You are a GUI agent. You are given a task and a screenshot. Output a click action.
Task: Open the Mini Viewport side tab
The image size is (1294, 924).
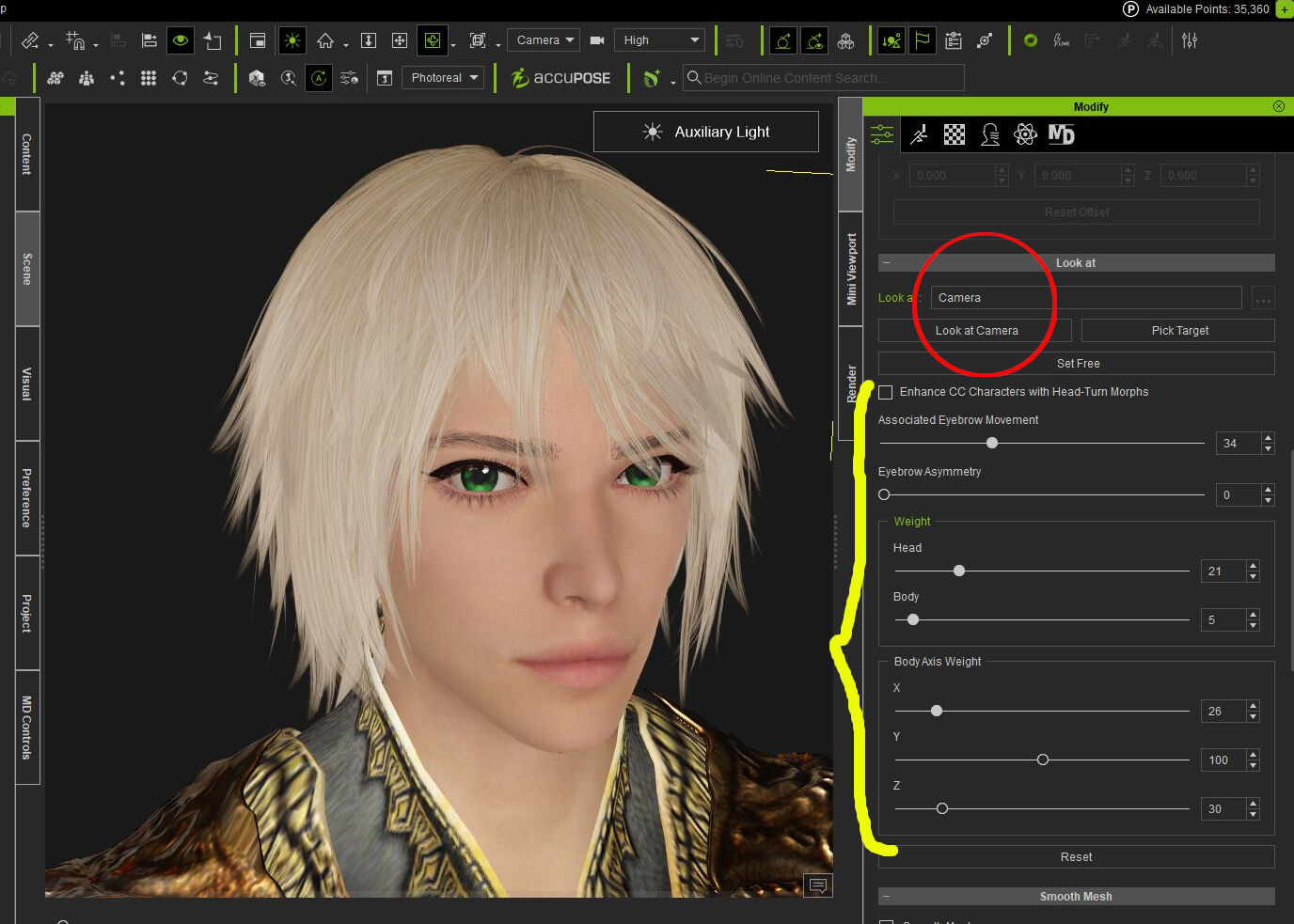[851, 270]
